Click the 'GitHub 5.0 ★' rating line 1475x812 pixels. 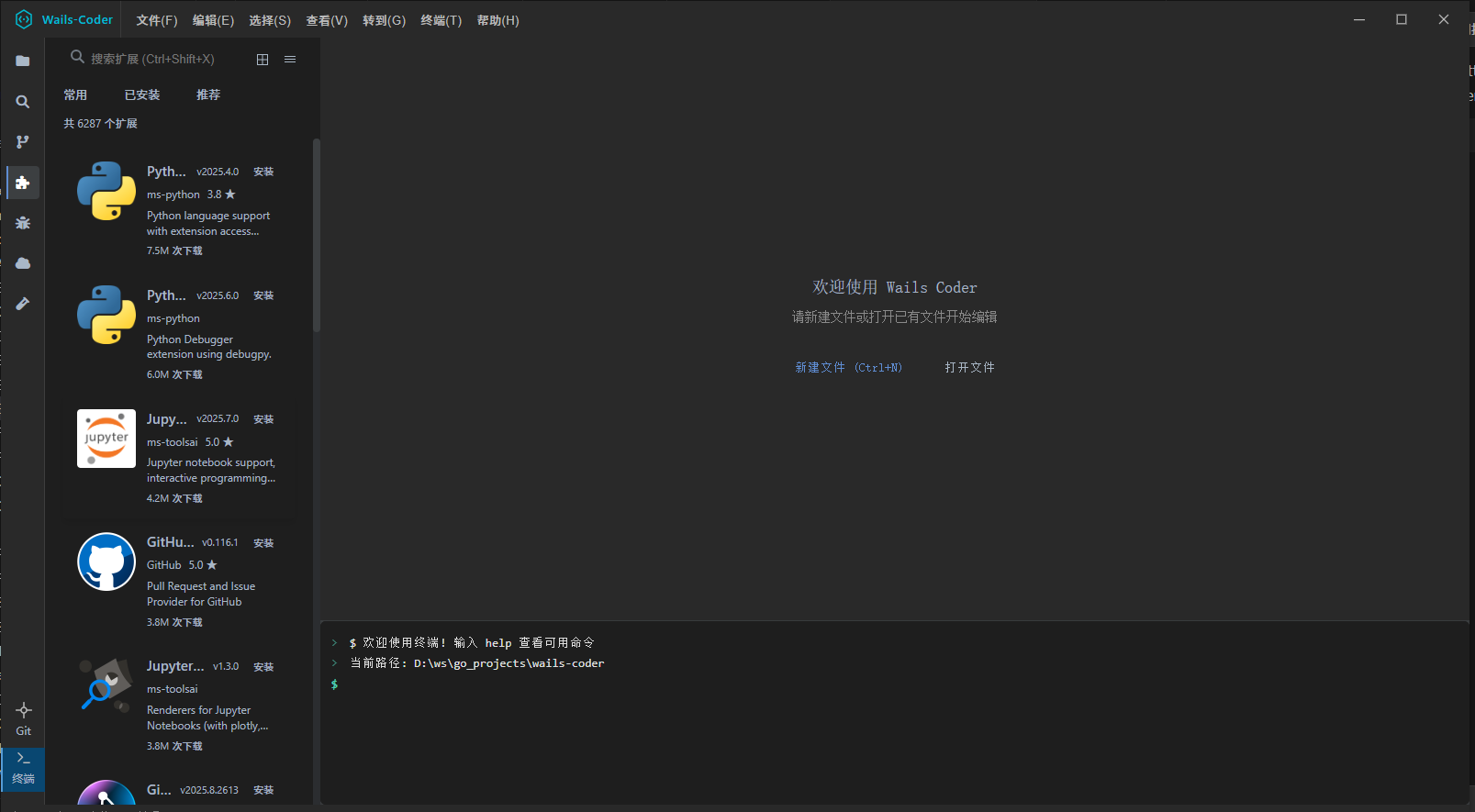[x=182, y=565]
